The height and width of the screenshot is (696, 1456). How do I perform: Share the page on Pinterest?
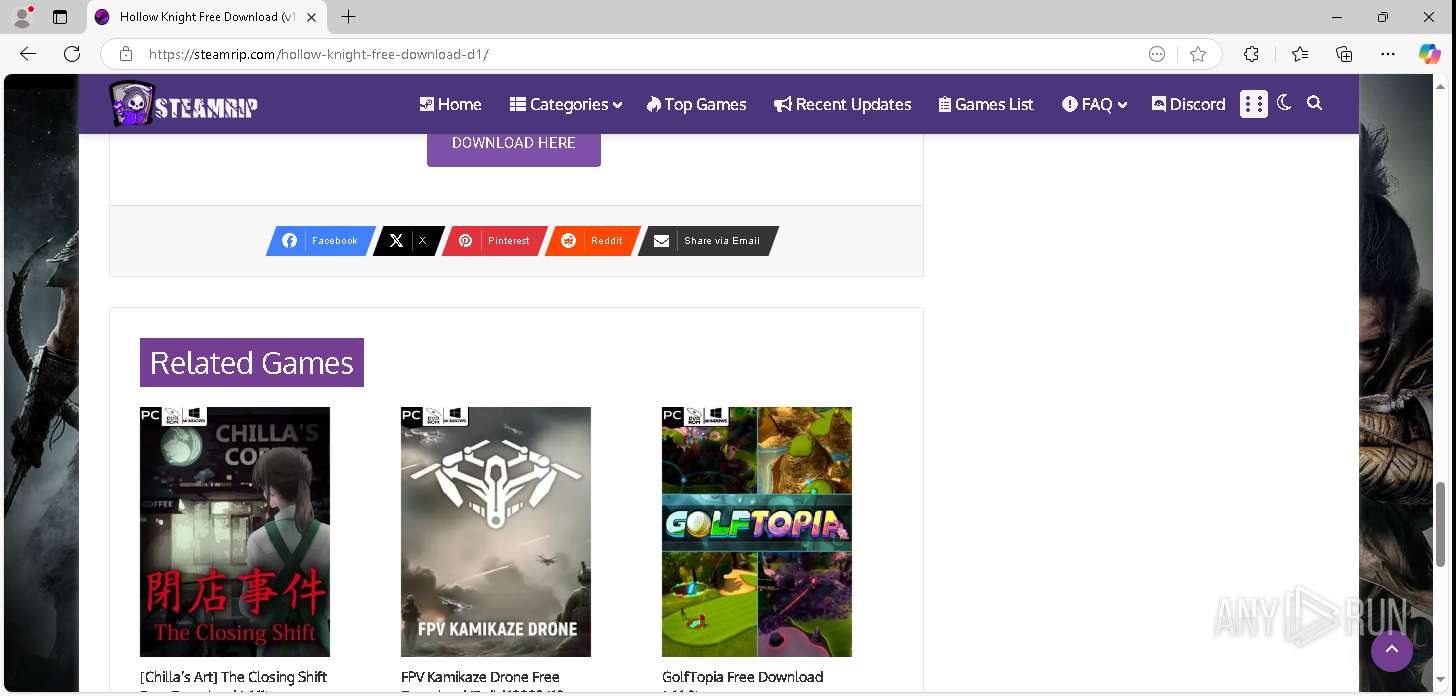click(494, 241)
